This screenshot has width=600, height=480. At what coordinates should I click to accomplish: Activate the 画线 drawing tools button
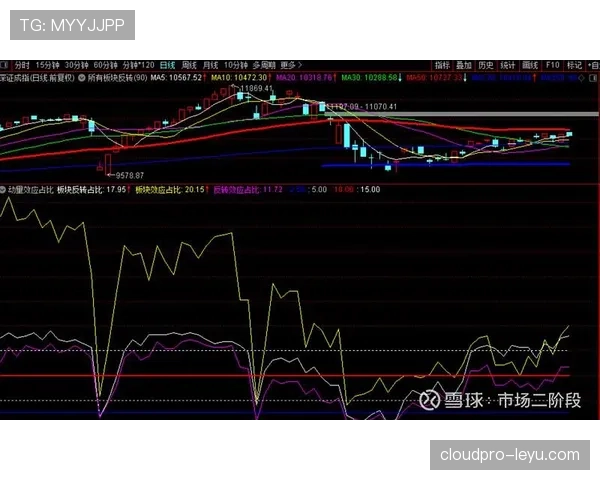click(530, 65)
